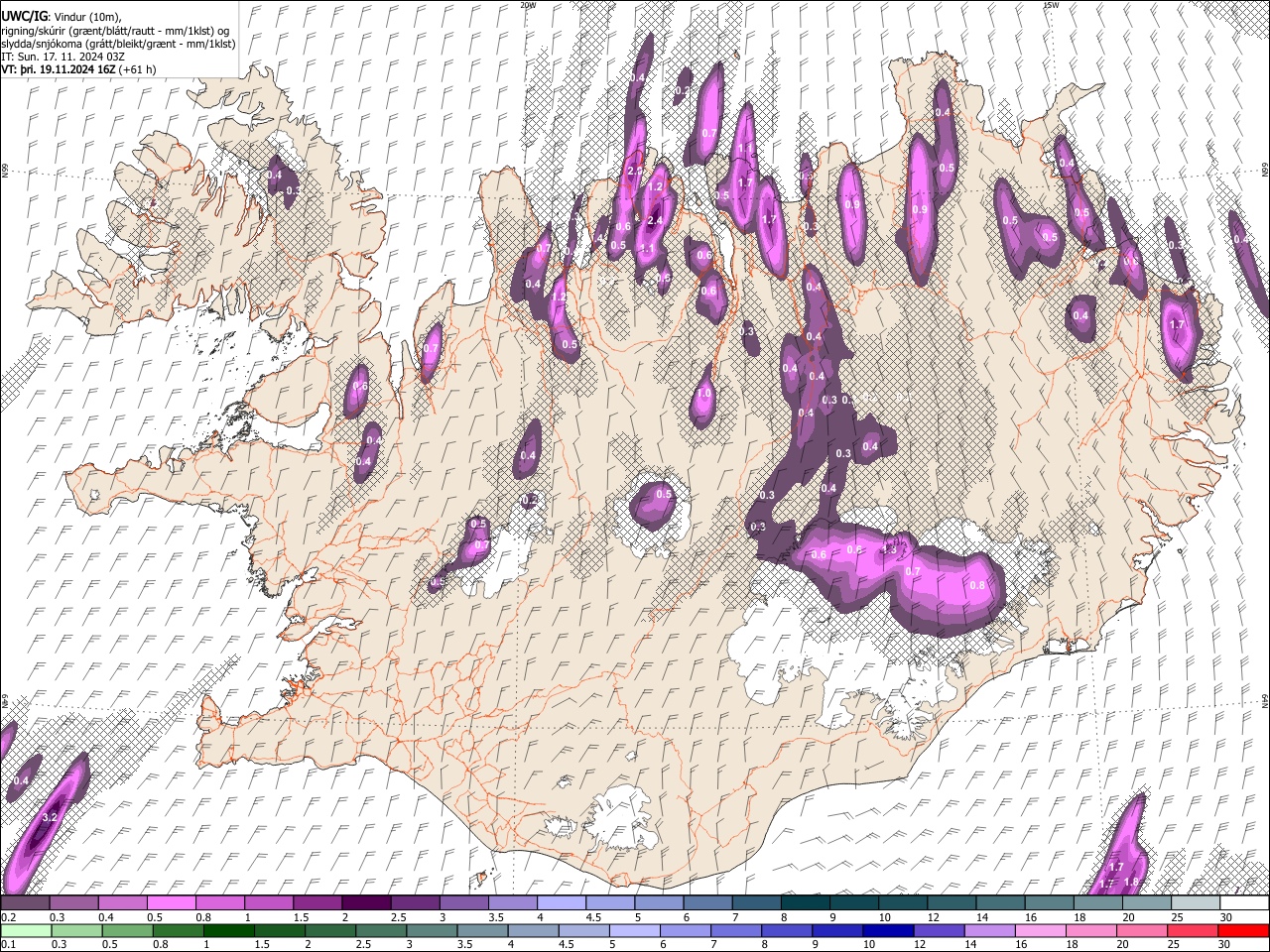Select the '30' label on the upper legend scale
This screenshot has height=952, width=1270.
click(1225, 917)
